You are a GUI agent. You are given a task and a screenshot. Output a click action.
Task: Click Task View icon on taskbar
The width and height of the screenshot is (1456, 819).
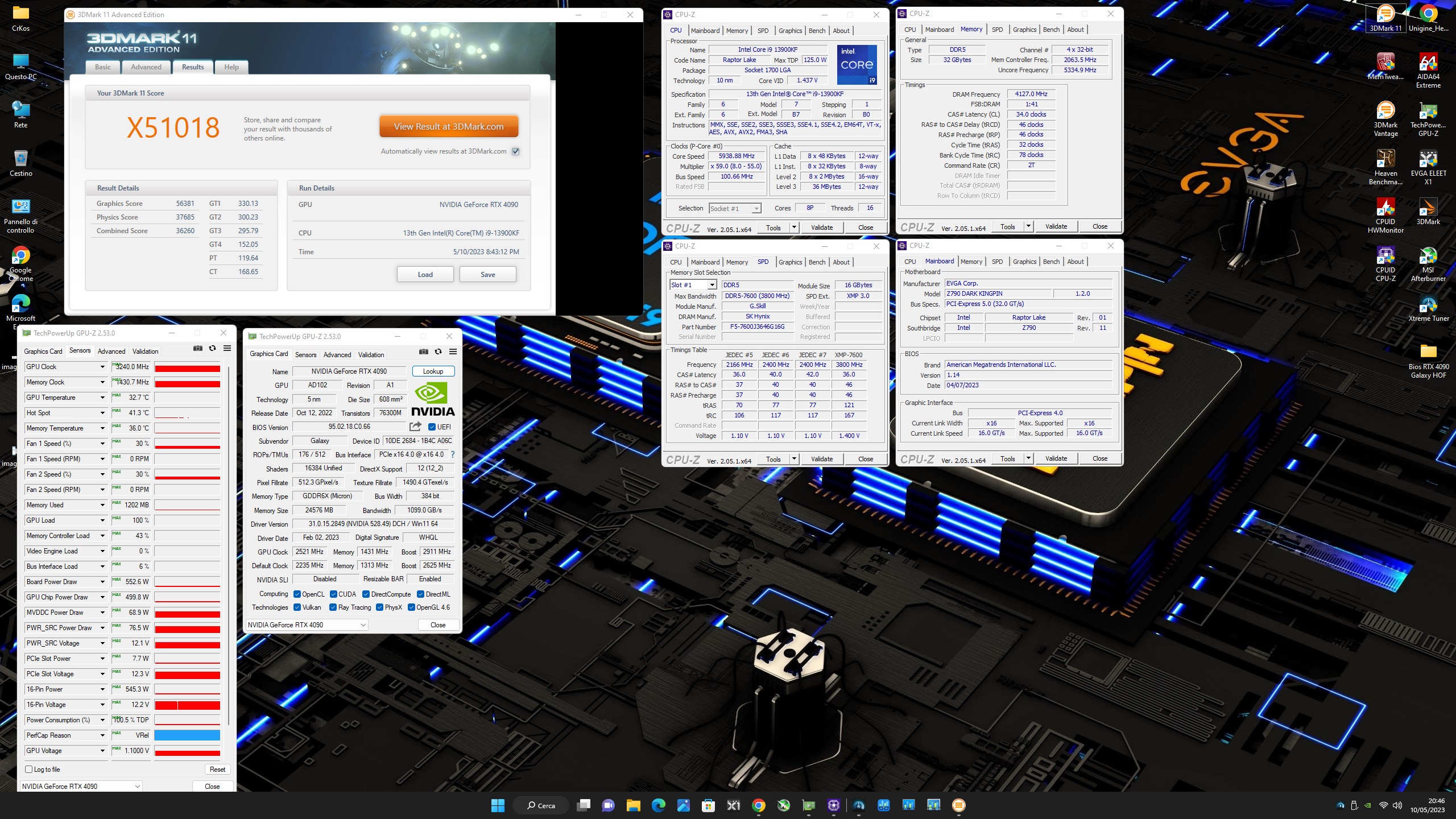pos(584,805)
